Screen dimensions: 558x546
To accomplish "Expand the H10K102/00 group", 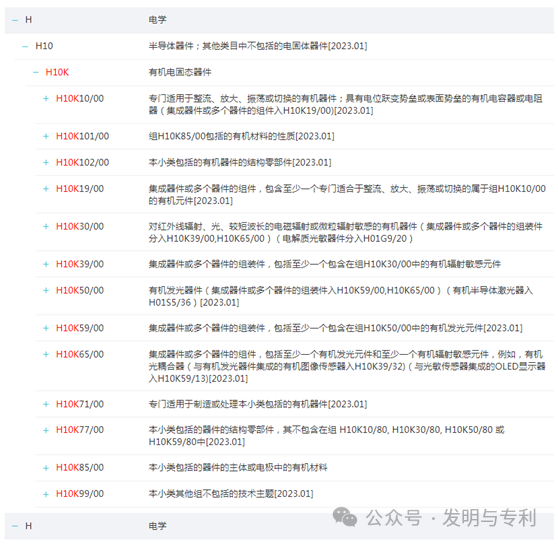I will pyautogui.click(x=46, y=163).
